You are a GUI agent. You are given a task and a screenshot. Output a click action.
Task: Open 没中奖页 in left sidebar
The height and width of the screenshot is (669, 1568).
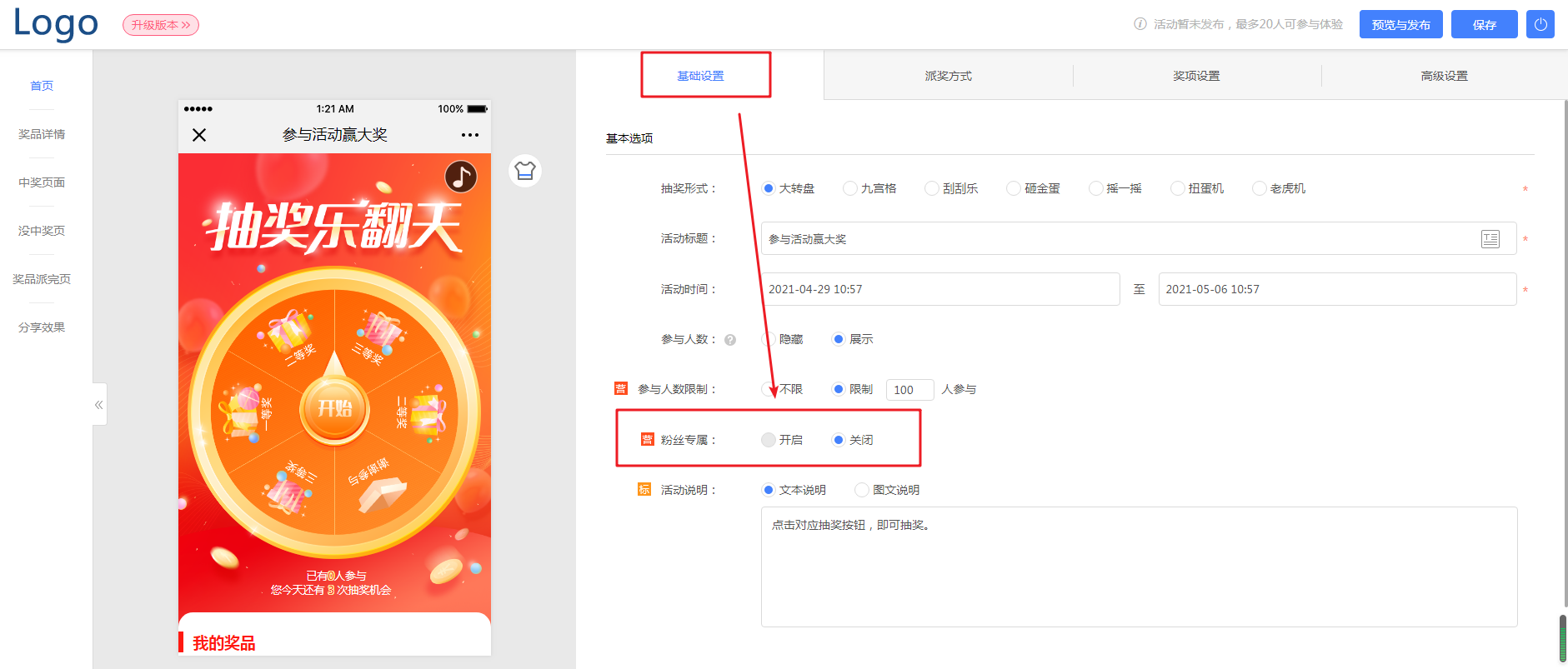coord(42,231)
